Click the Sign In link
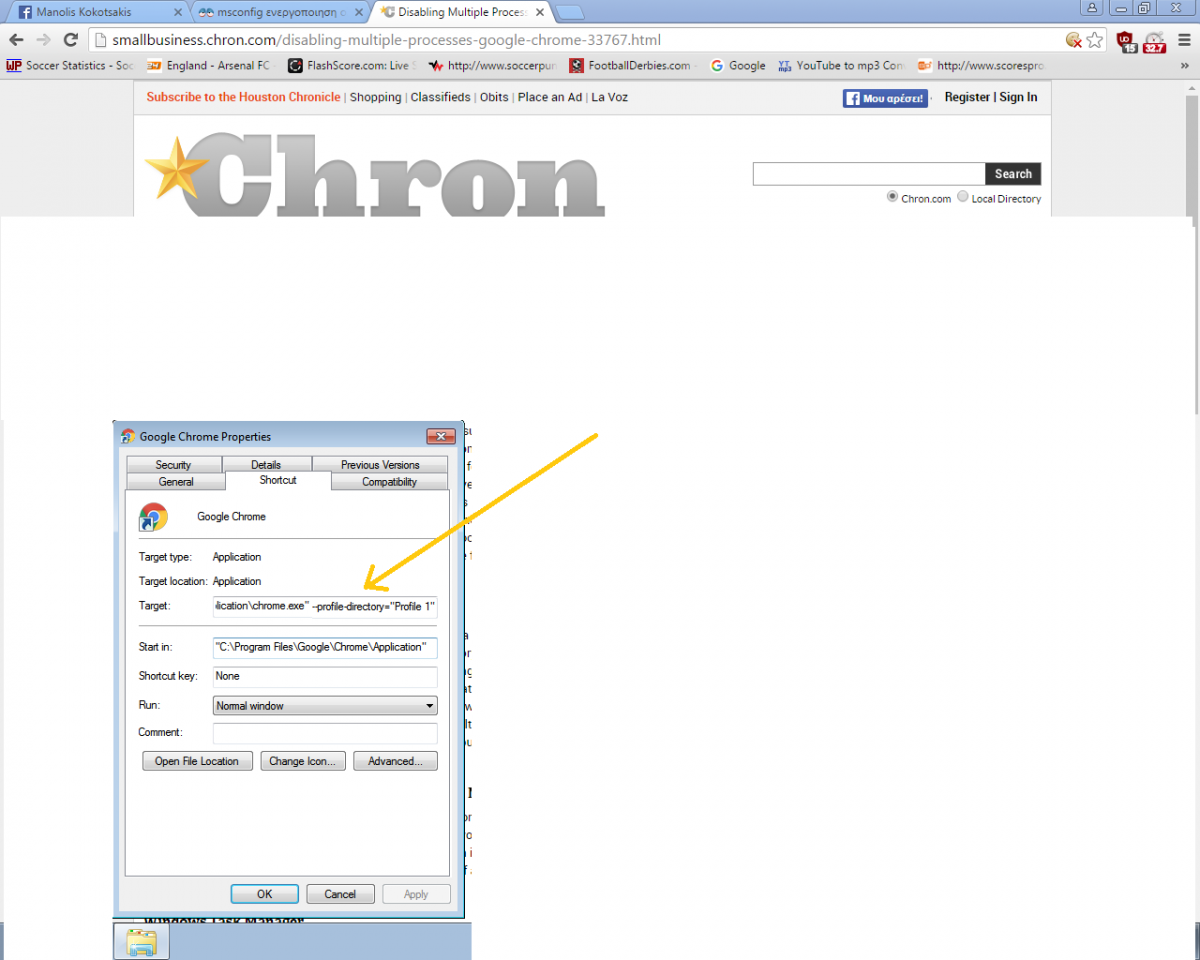This screenshot has width=1200, height=960. [1018, 97]
